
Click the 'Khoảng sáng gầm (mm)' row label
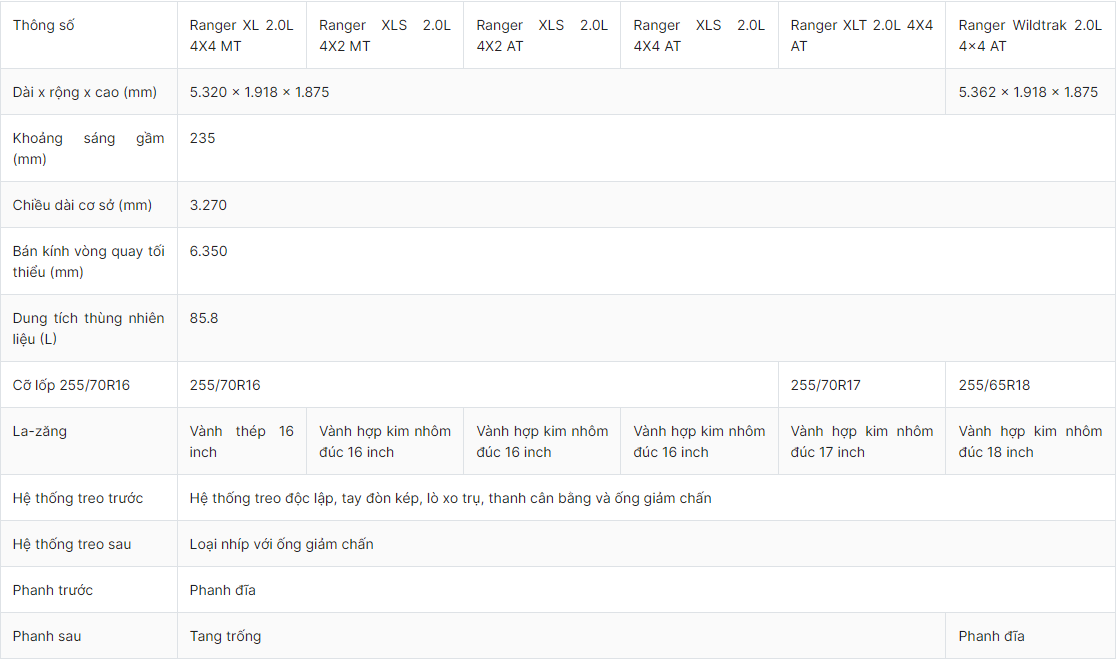(88, 148)
